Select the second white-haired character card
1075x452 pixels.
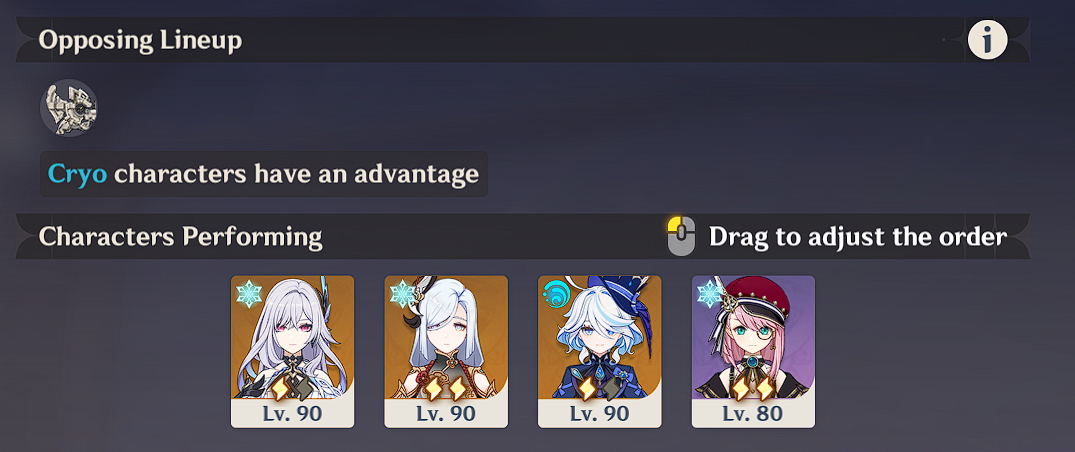pyautogui.click(x=446, y=352)
